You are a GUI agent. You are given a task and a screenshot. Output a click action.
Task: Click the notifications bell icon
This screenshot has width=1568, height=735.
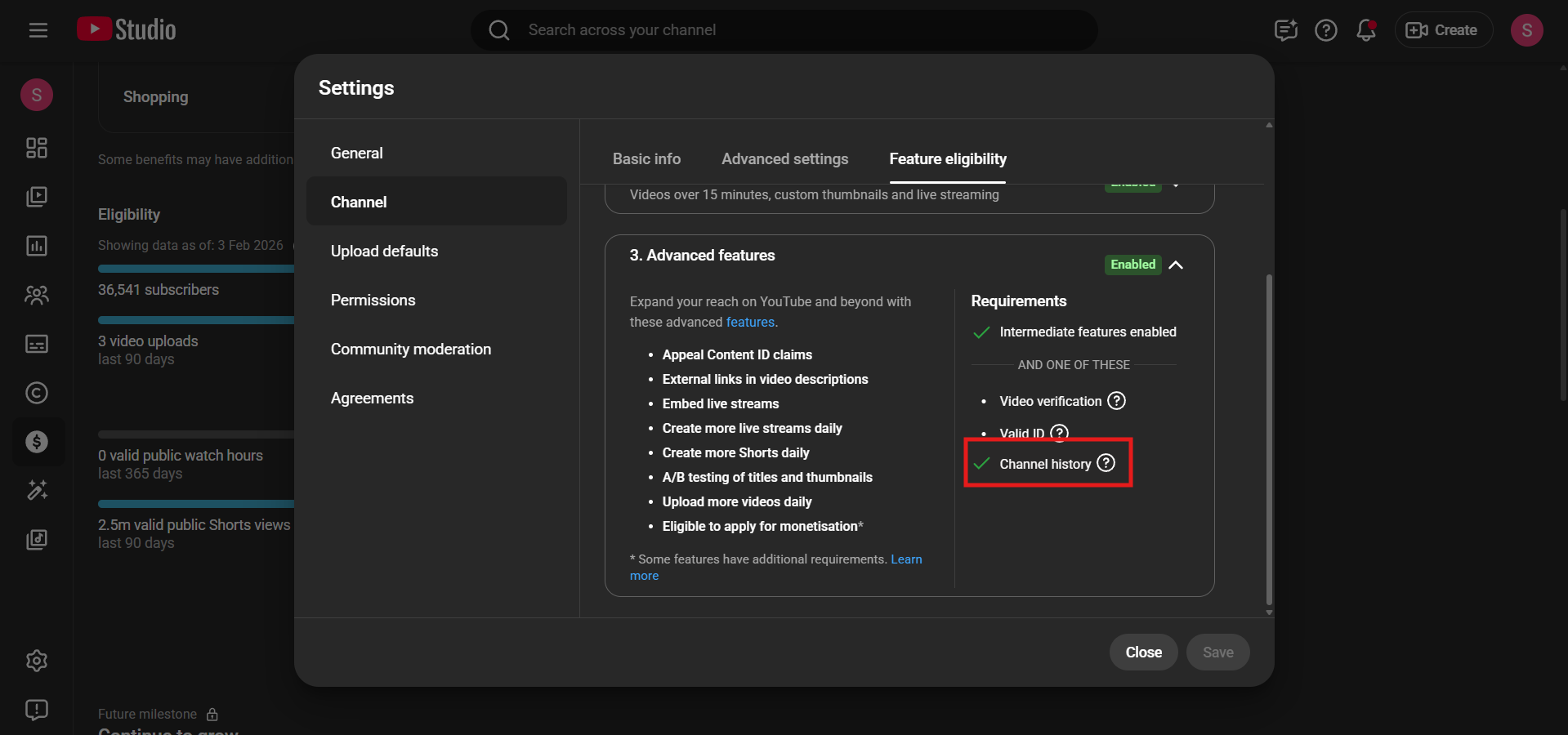click(x=1365, y=30)
